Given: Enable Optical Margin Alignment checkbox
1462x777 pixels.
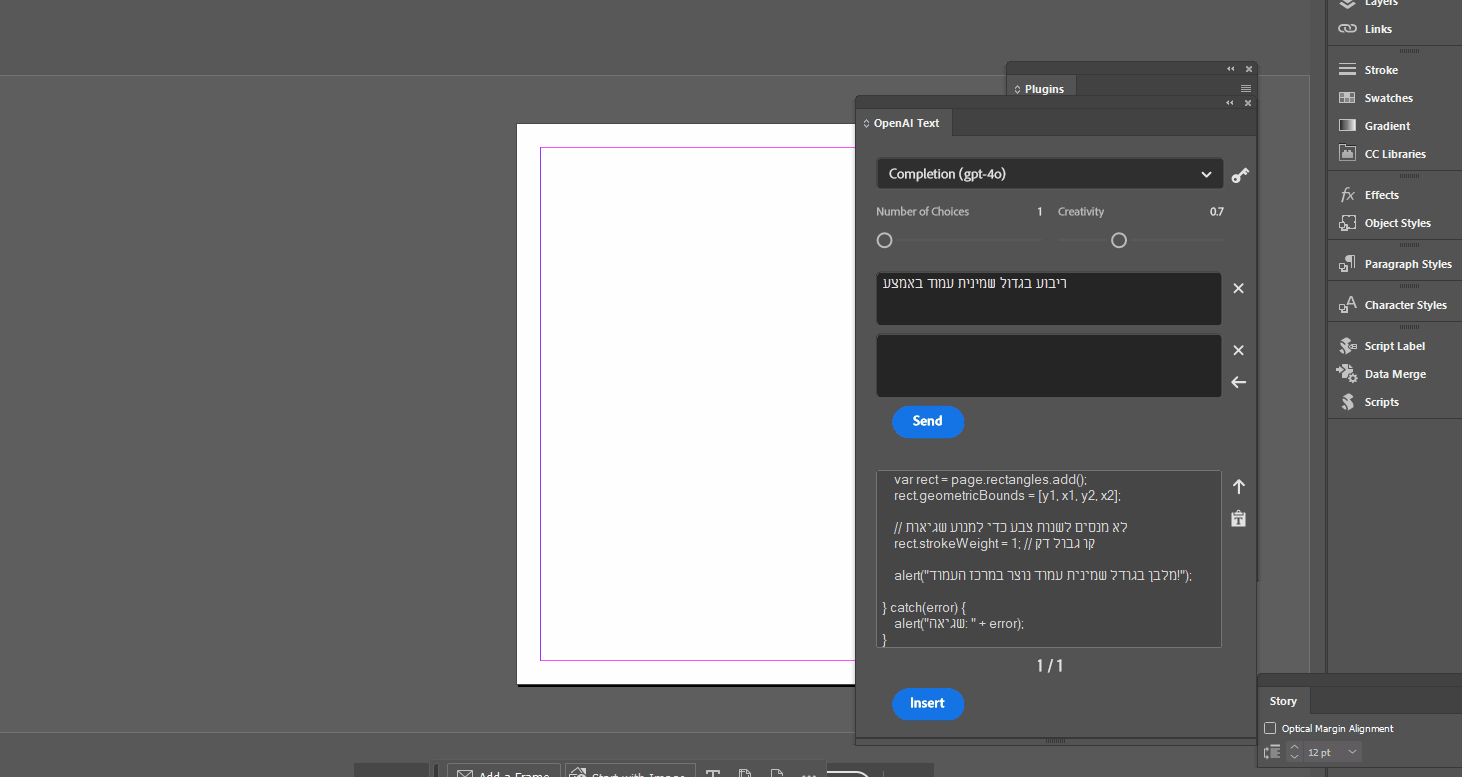Looking at the screenshot, I should point(1270,729).
